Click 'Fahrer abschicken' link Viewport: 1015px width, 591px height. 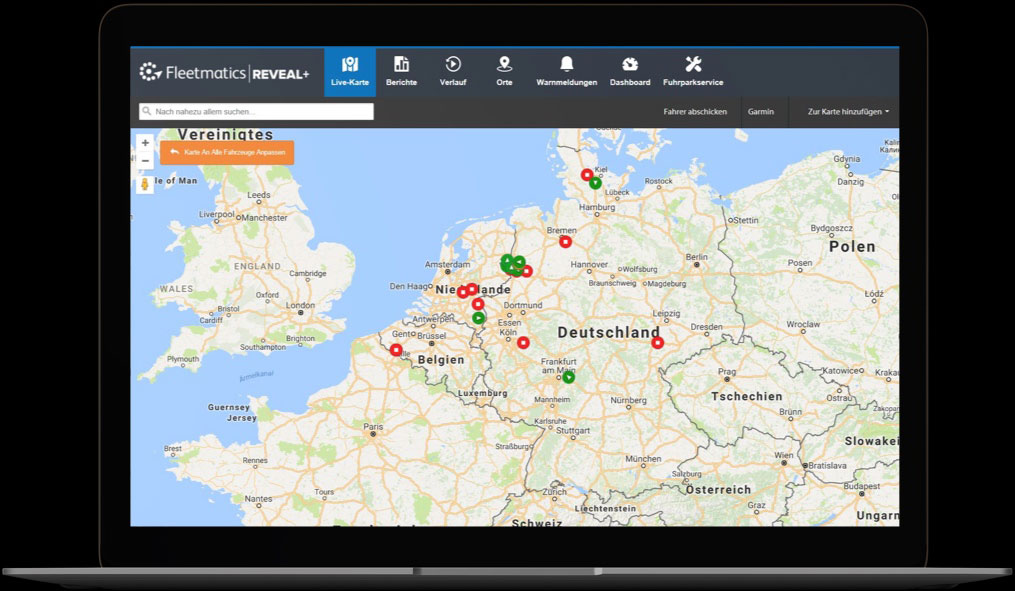(x=695, y=111)
